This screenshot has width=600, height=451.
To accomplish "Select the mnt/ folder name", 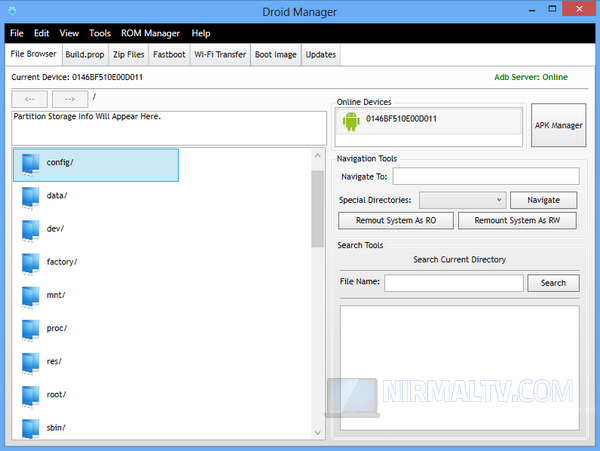I will click(56, 295).
